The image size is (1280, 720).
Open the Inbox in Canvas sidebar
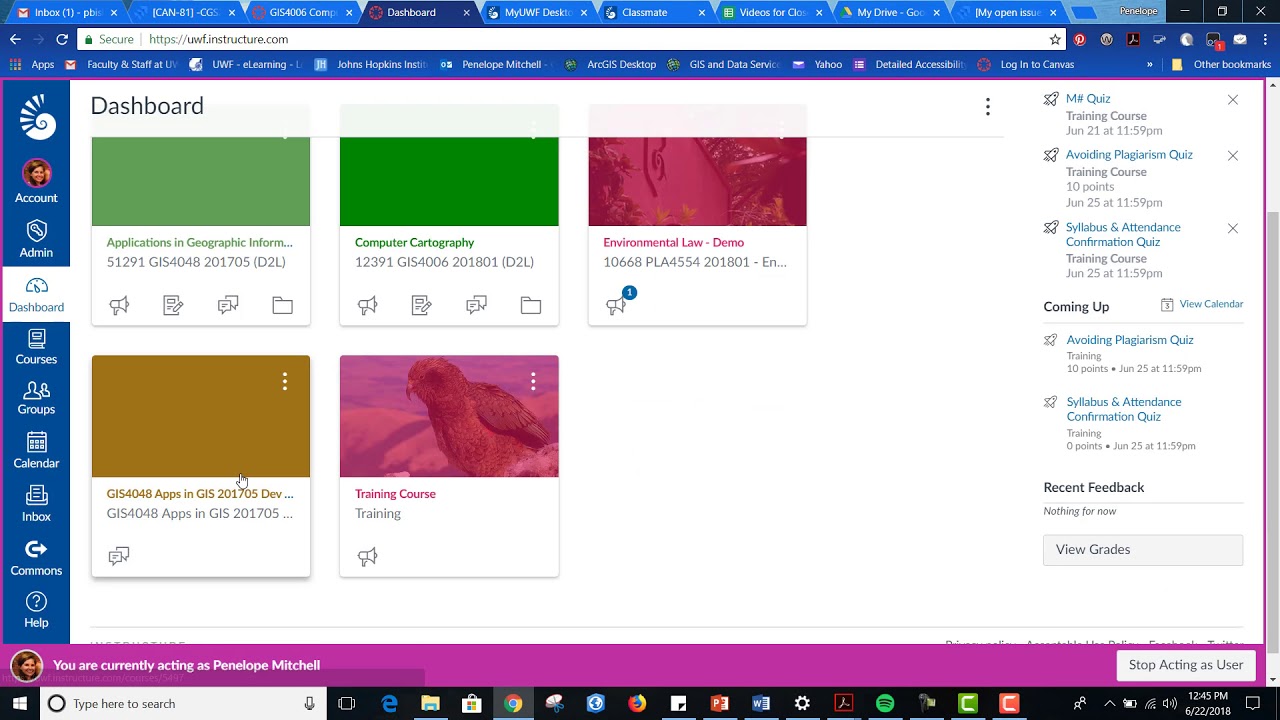coord(36,503)
